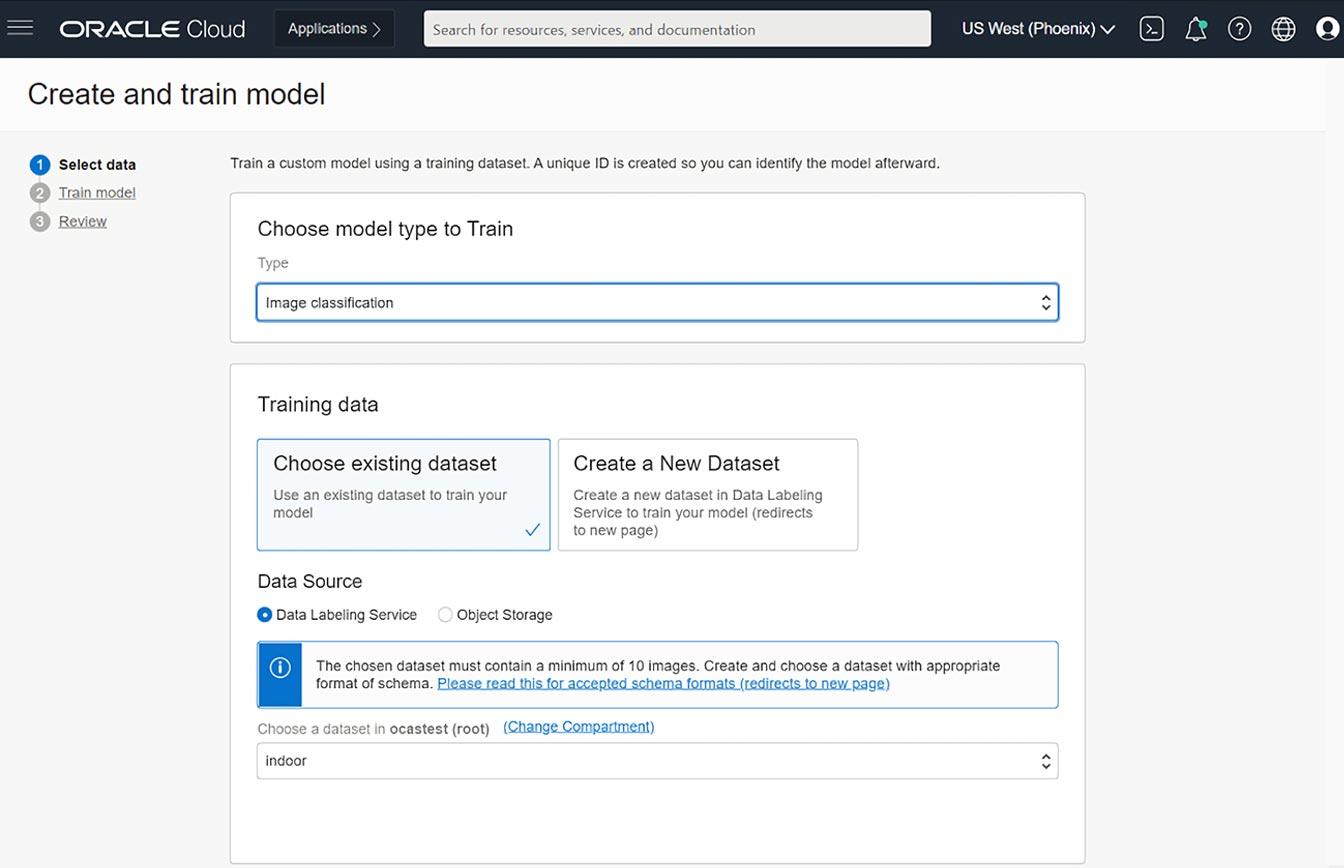Viewport: 1344px width, 868px height.
Task: Go to the Review step
Action: (82, 222)
